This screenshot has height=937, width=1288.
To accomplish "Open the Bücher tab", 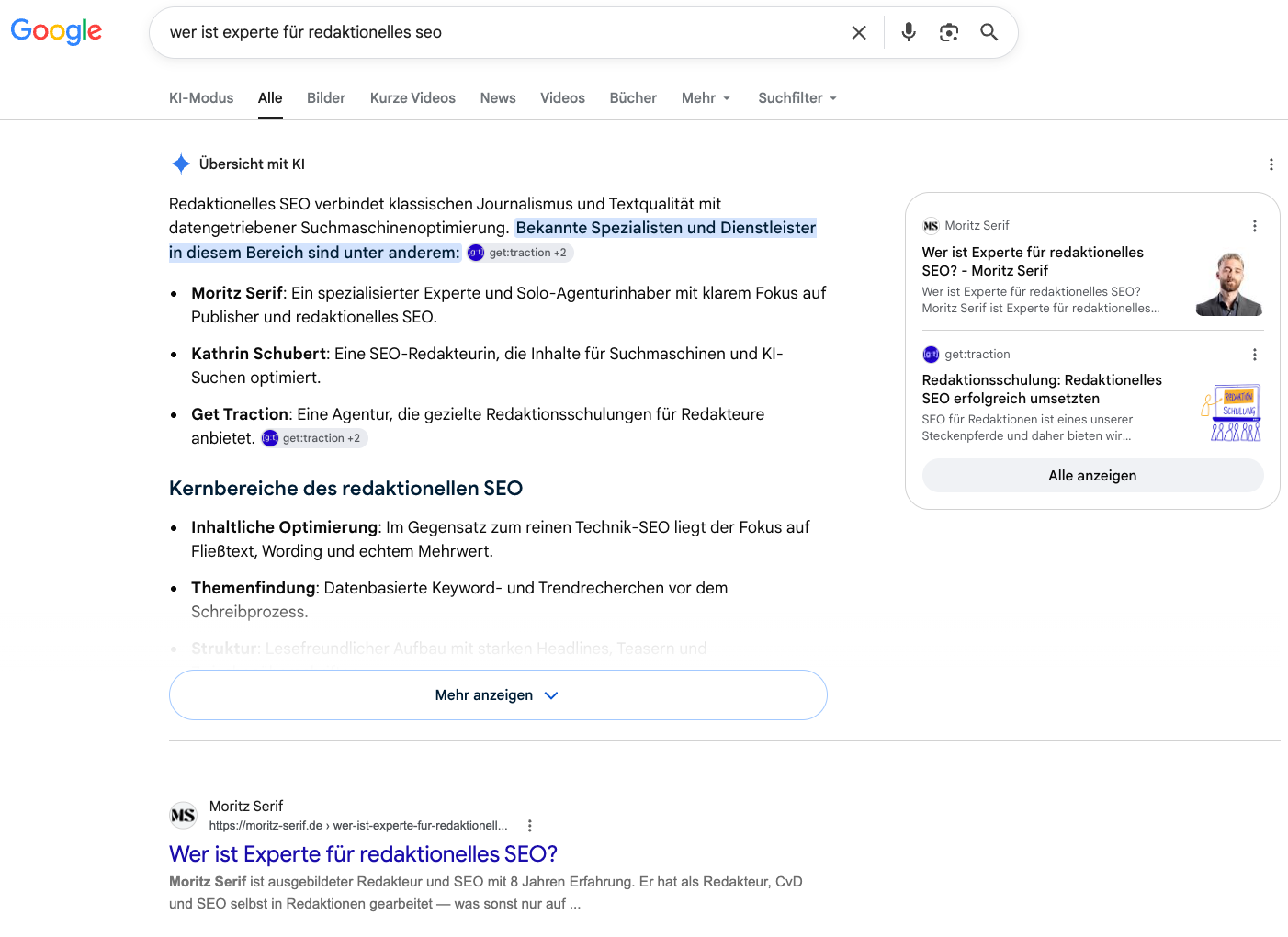I will coord(633,97).
